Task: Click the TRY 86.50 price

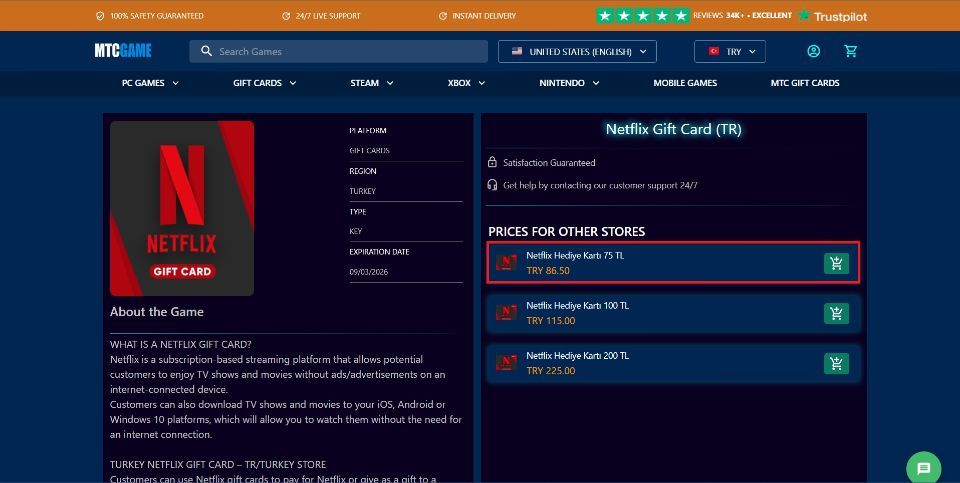Action: tap(548, 271)
